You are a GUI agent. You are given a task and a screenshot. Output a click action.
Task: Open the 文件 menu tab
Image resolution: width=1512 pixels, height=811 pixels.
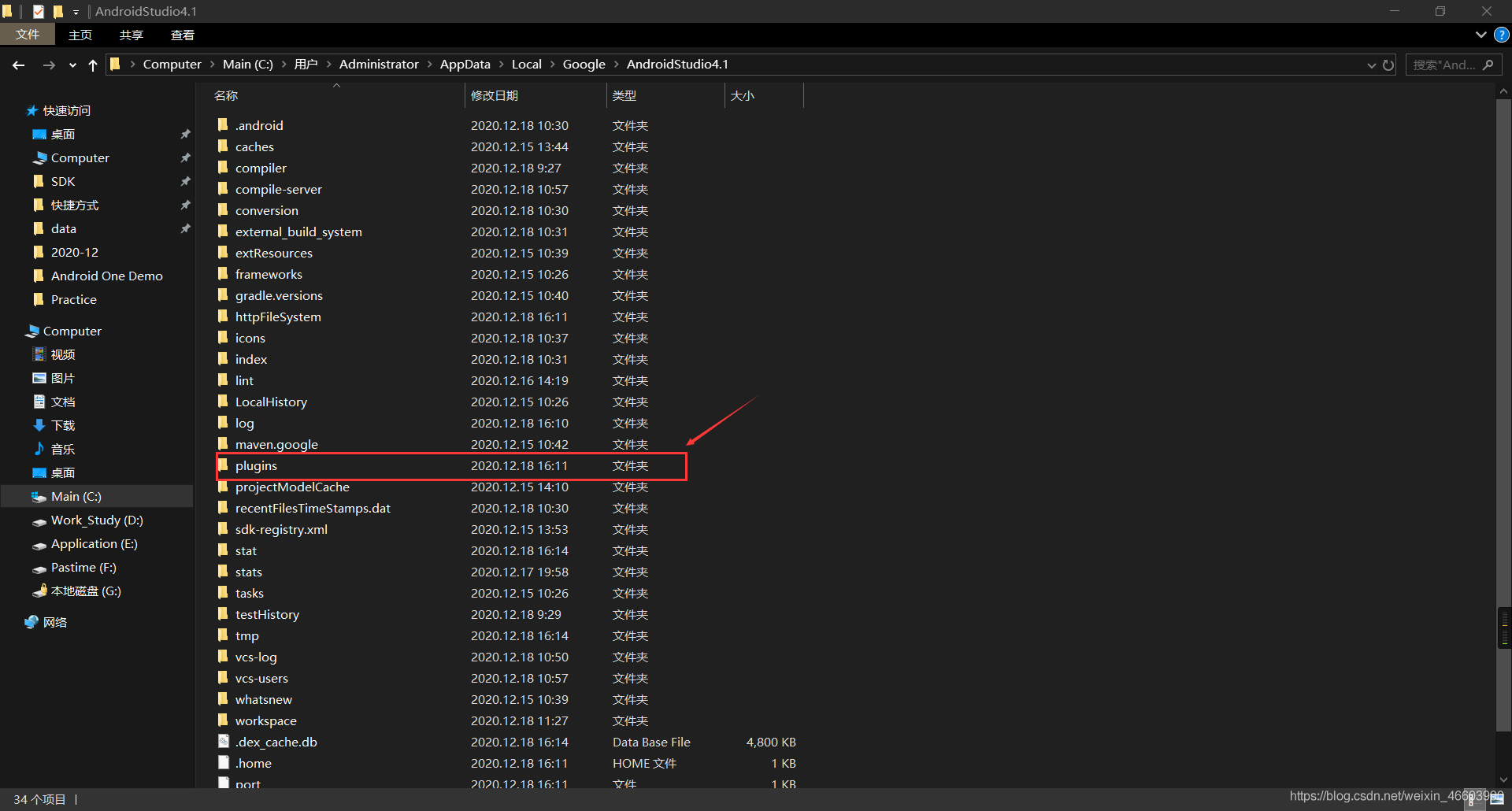tap(28, 35)
